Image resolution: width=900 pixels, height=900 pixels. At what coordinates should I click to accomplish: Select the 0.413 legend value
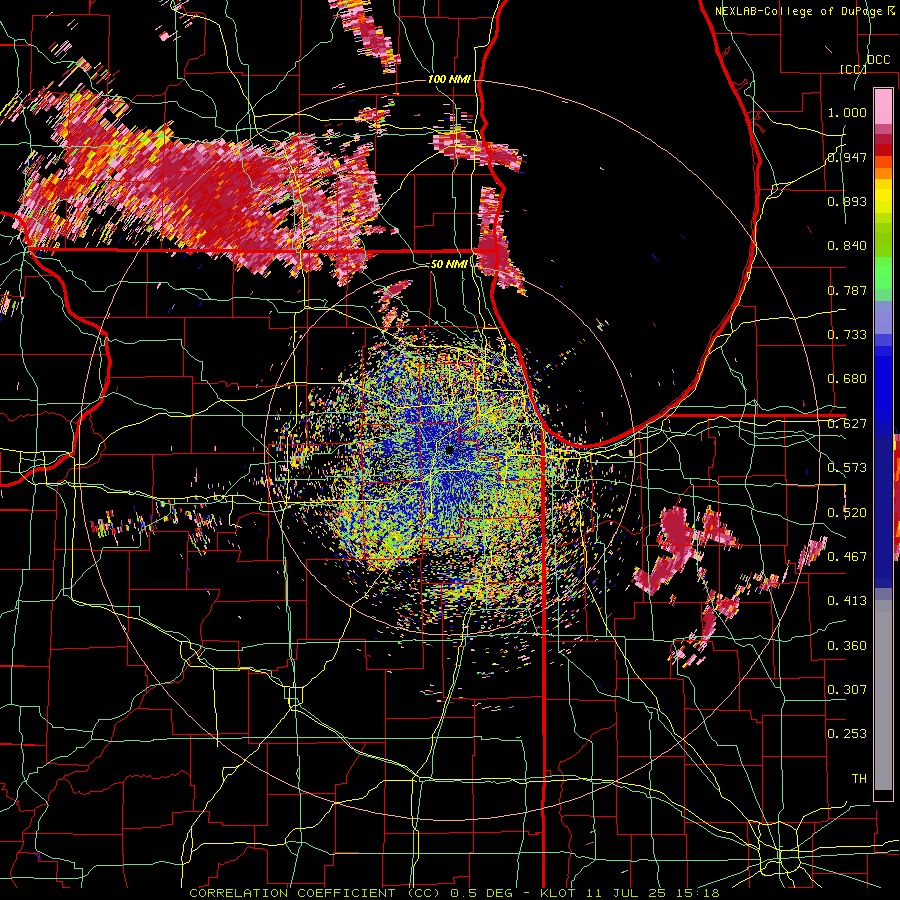coord(847,601)
